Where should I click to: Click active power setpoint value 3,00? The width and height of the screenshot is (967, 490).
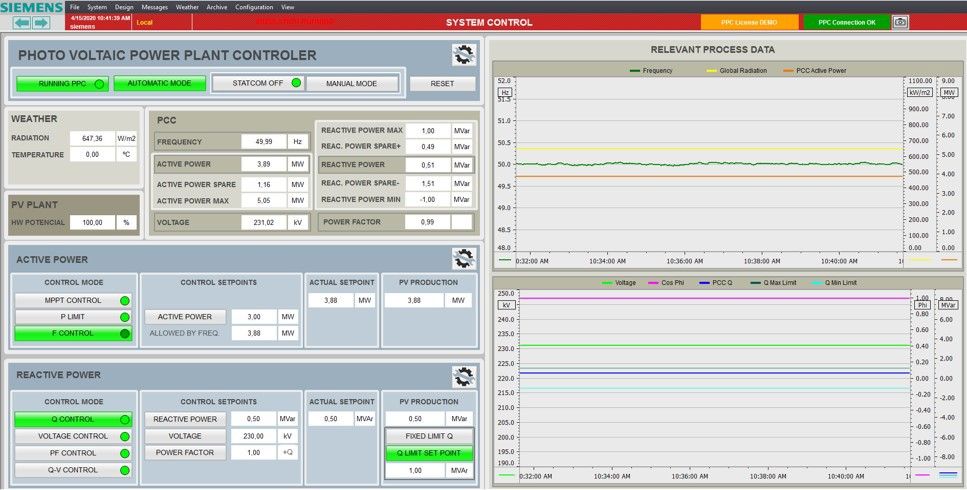[253, 317]
